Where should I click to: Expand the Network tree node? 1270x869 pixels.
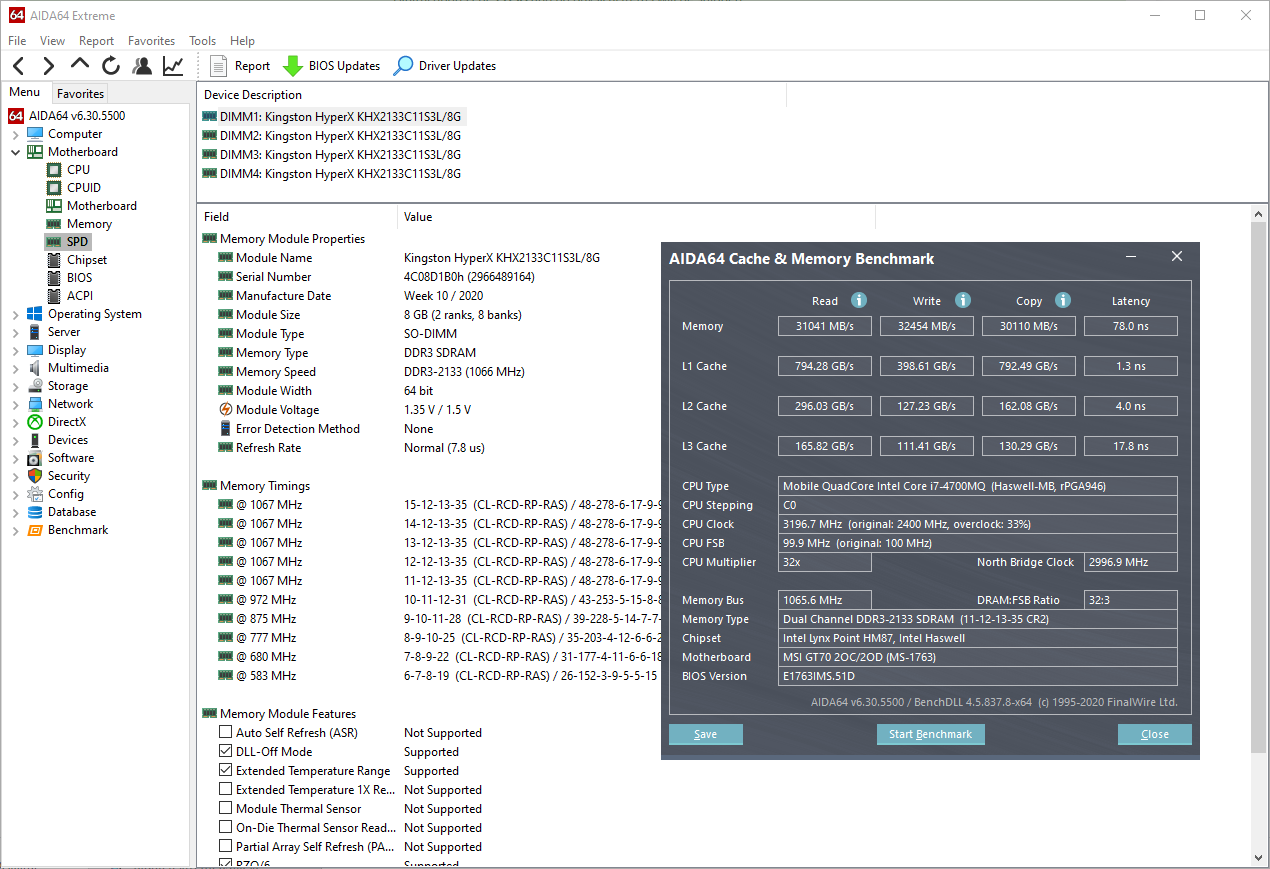(x=15, y=404)
